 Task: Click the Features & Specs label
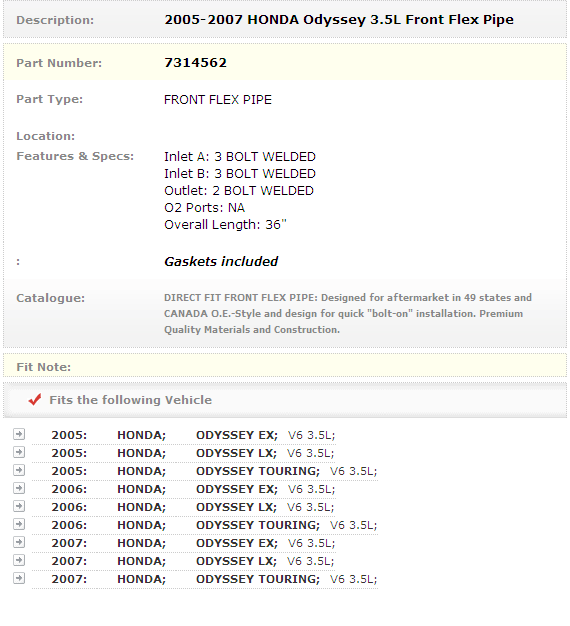(75, 156)
